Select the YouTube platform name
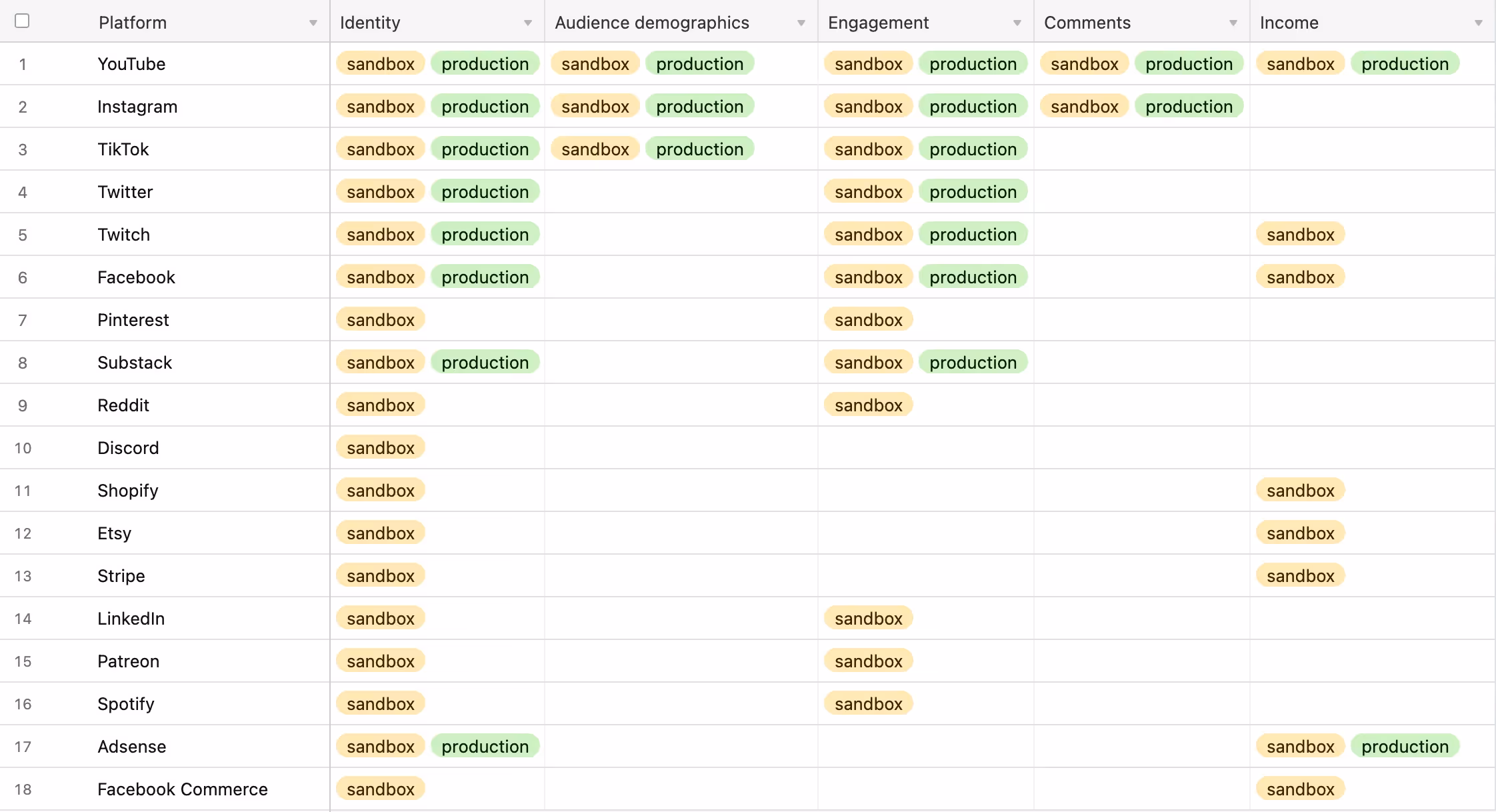The height and width of the screenshot is (812, 1496). pos(131,63)
